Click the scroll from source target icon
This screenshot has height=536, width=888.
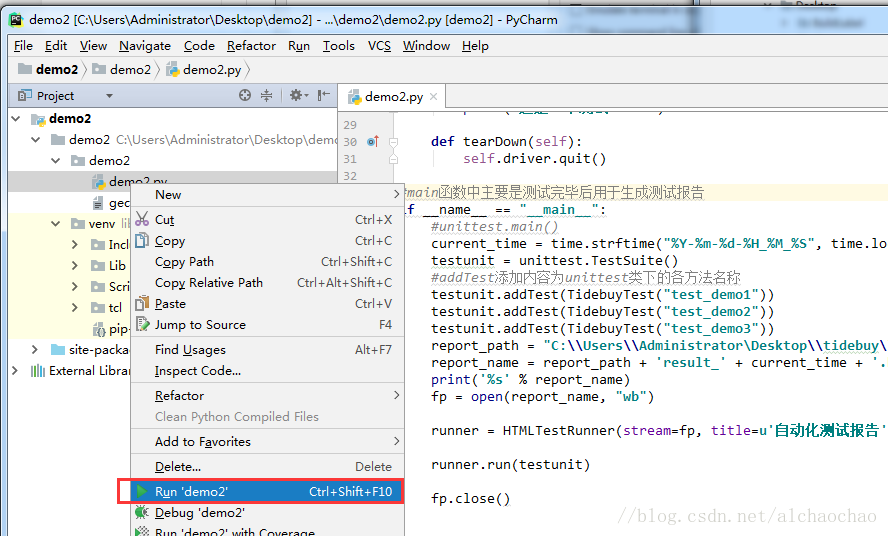pos(245,95)
